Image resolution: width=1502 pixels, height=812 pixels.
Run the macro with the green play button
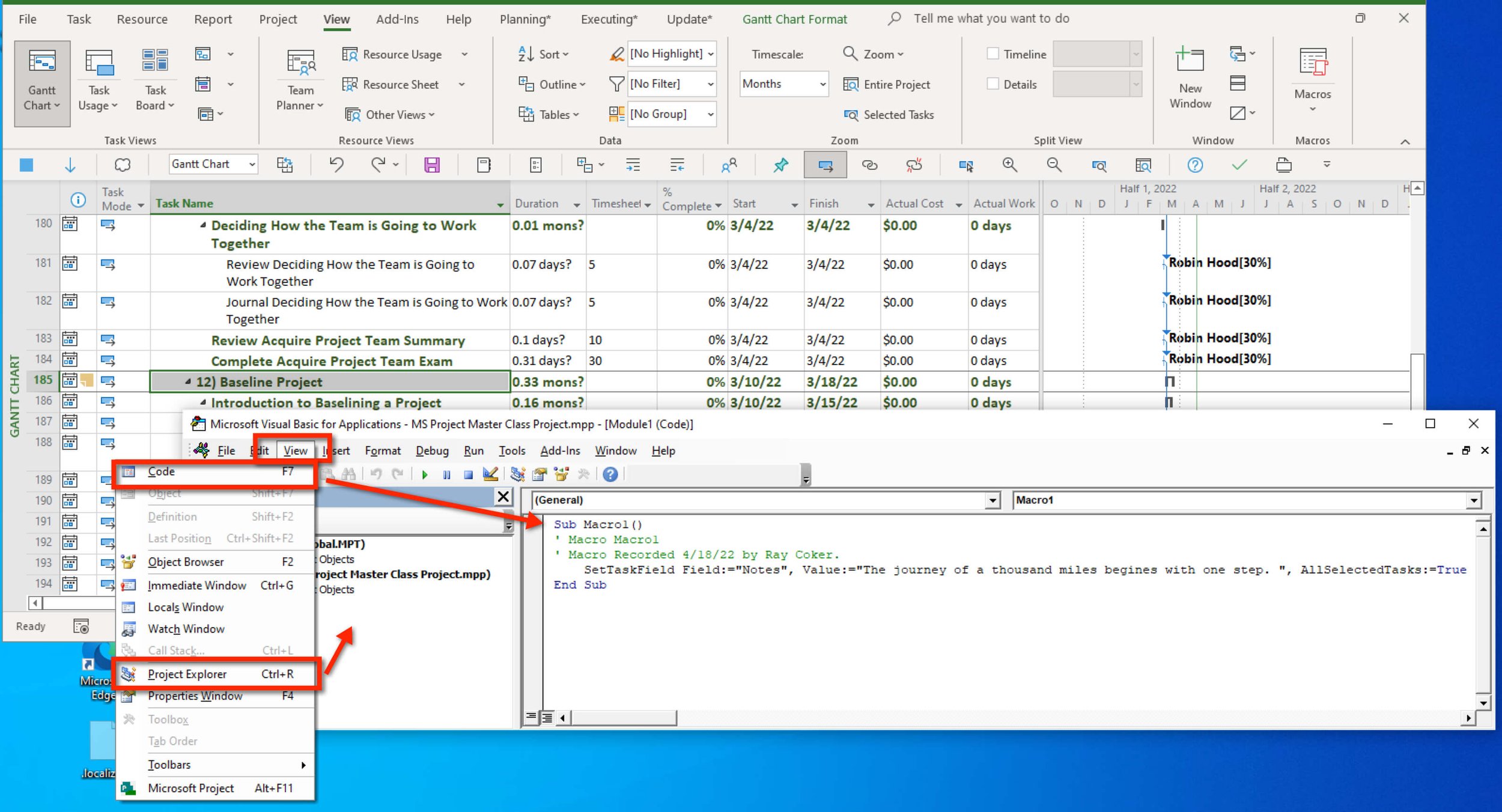click(x=425, y=474)
